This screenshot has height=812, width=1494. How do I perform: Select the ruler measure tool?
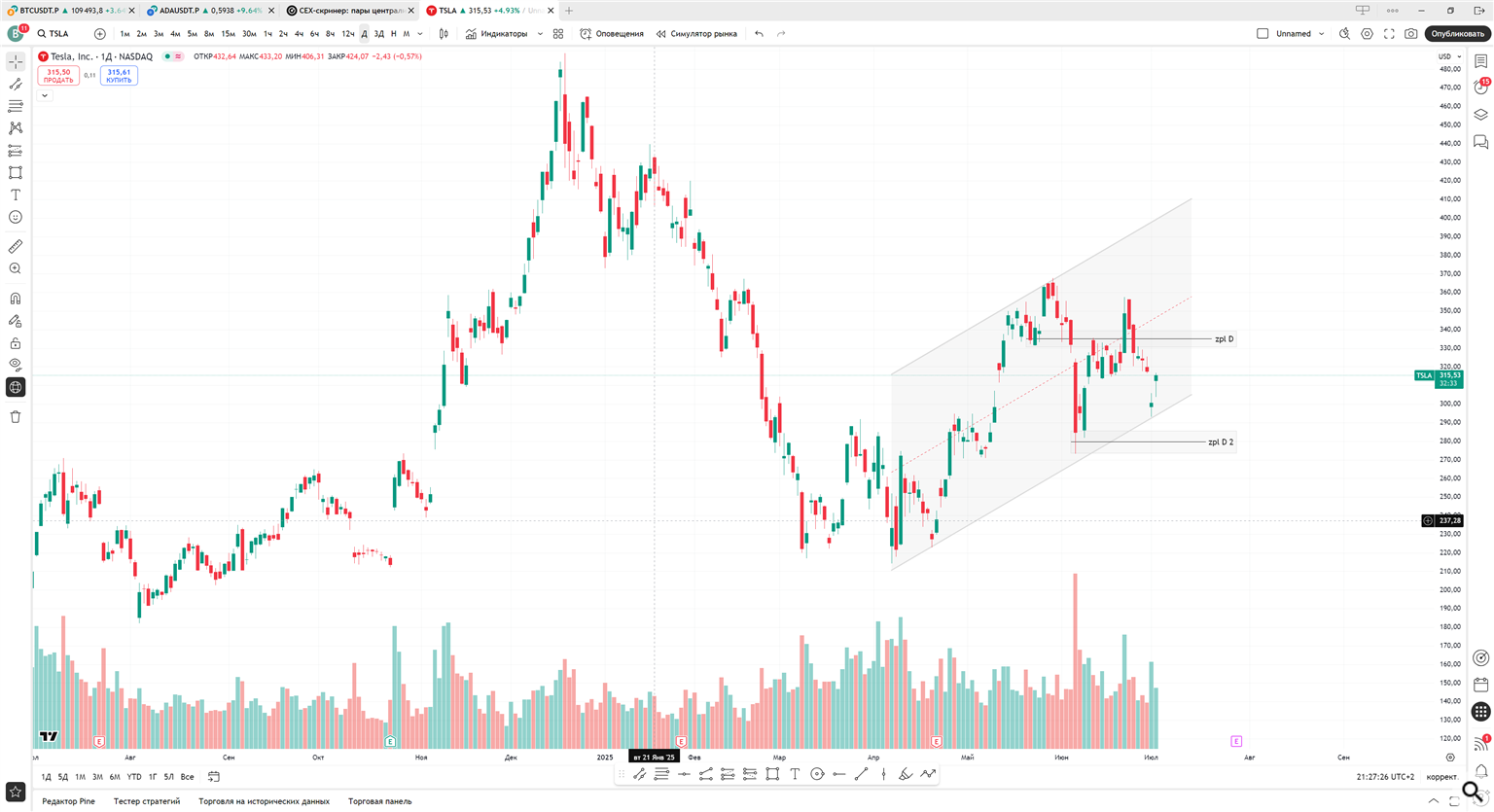click(x=16, y=246)
